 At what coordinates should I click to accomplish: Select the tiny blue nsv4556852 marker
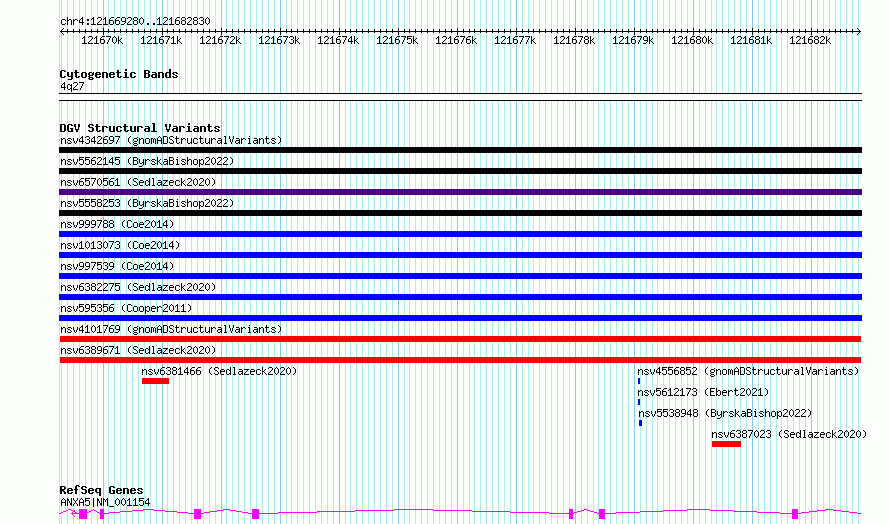click(639, 382)
